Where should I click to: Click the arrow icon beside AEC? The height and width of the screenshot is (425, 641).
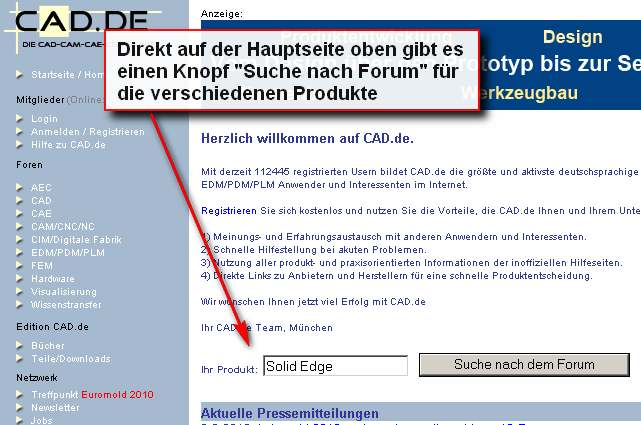19,187
